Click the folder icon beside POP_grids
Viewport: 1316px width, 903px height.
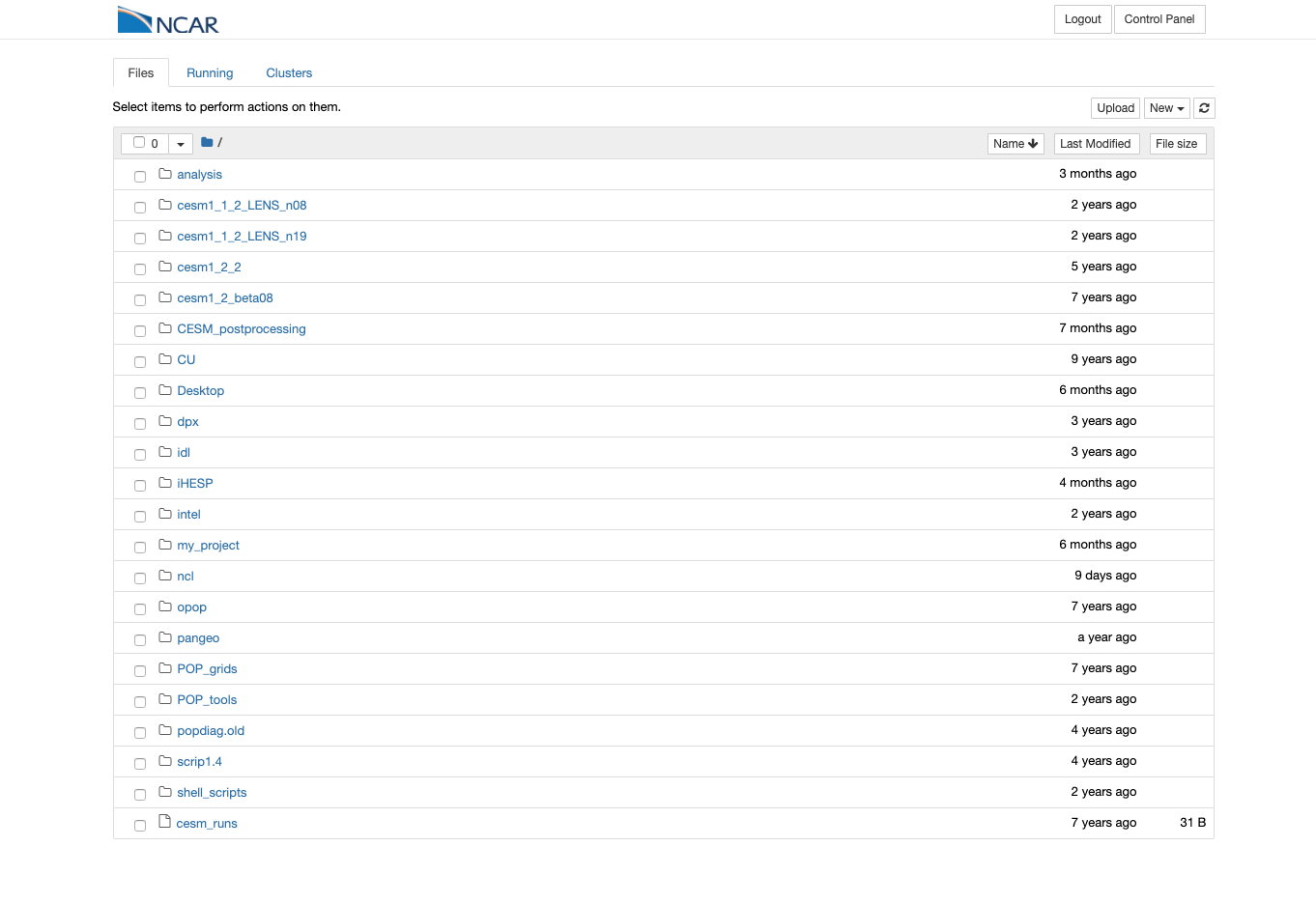165,668
